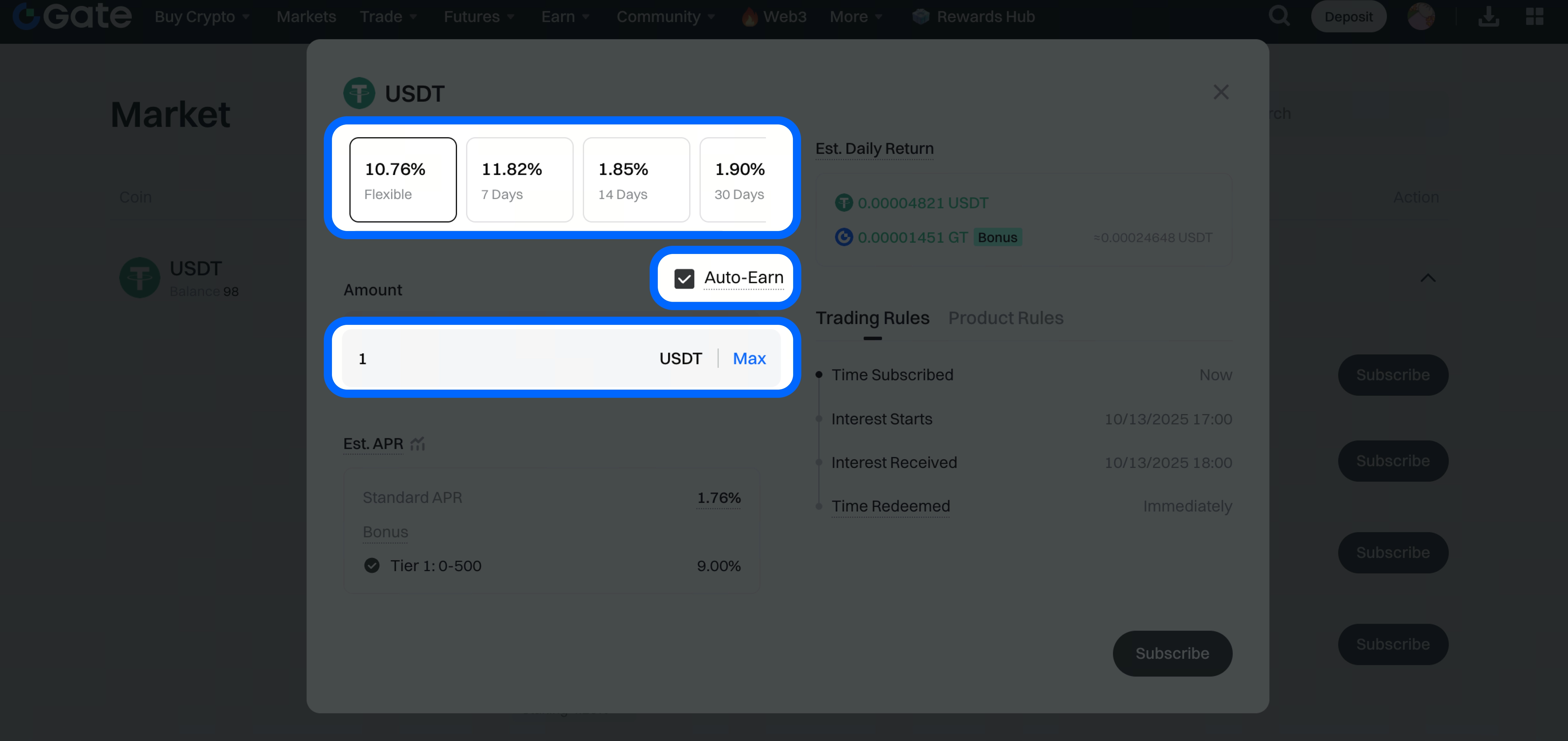Select the 10.76% Flexible term option
Image resolution: width=1568 pixels, height=741 pixels.
(402, 180)
